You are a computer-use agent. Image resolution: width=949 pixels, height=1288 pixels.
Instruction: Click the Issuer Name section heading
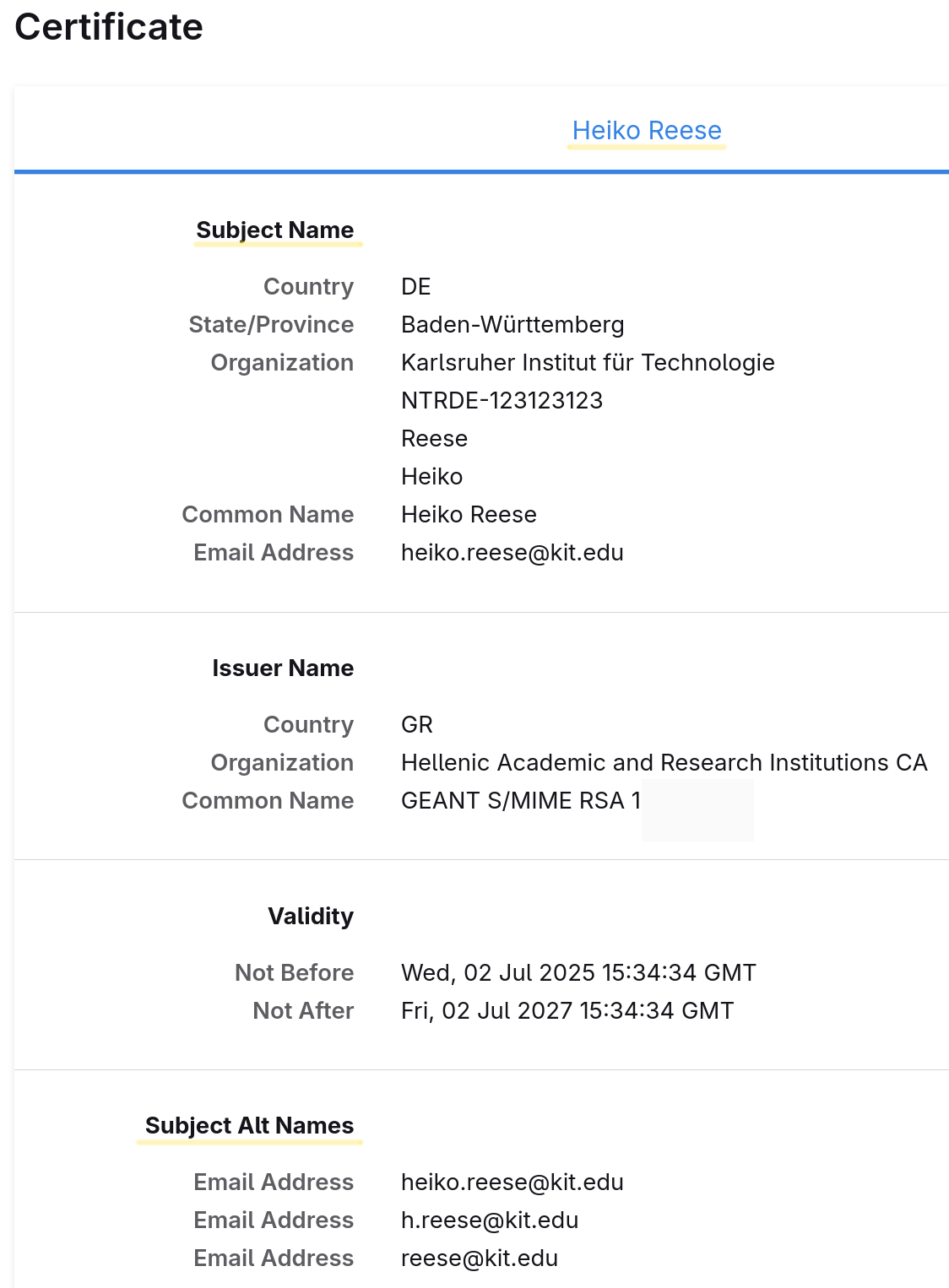pyautogui.click(x=283, y=668)
